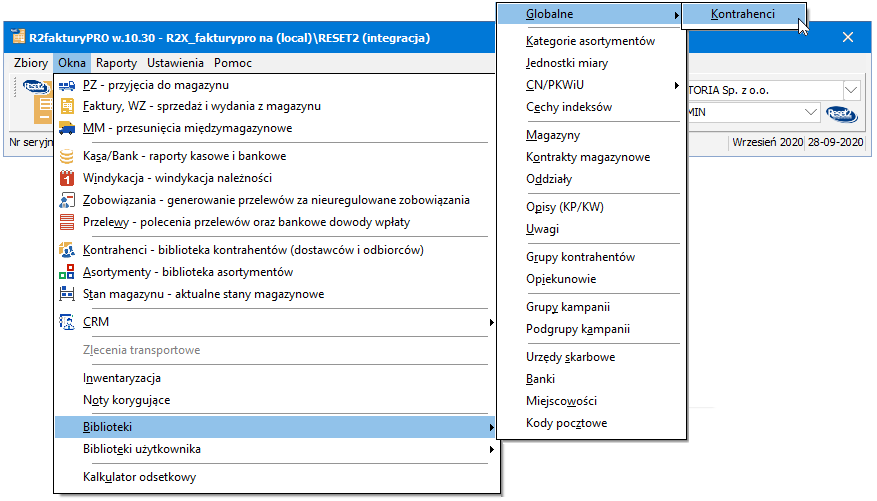The width and height of the screenshot is (877, 501).
Task: Select Noty korygujące entry
Action: 275,400
